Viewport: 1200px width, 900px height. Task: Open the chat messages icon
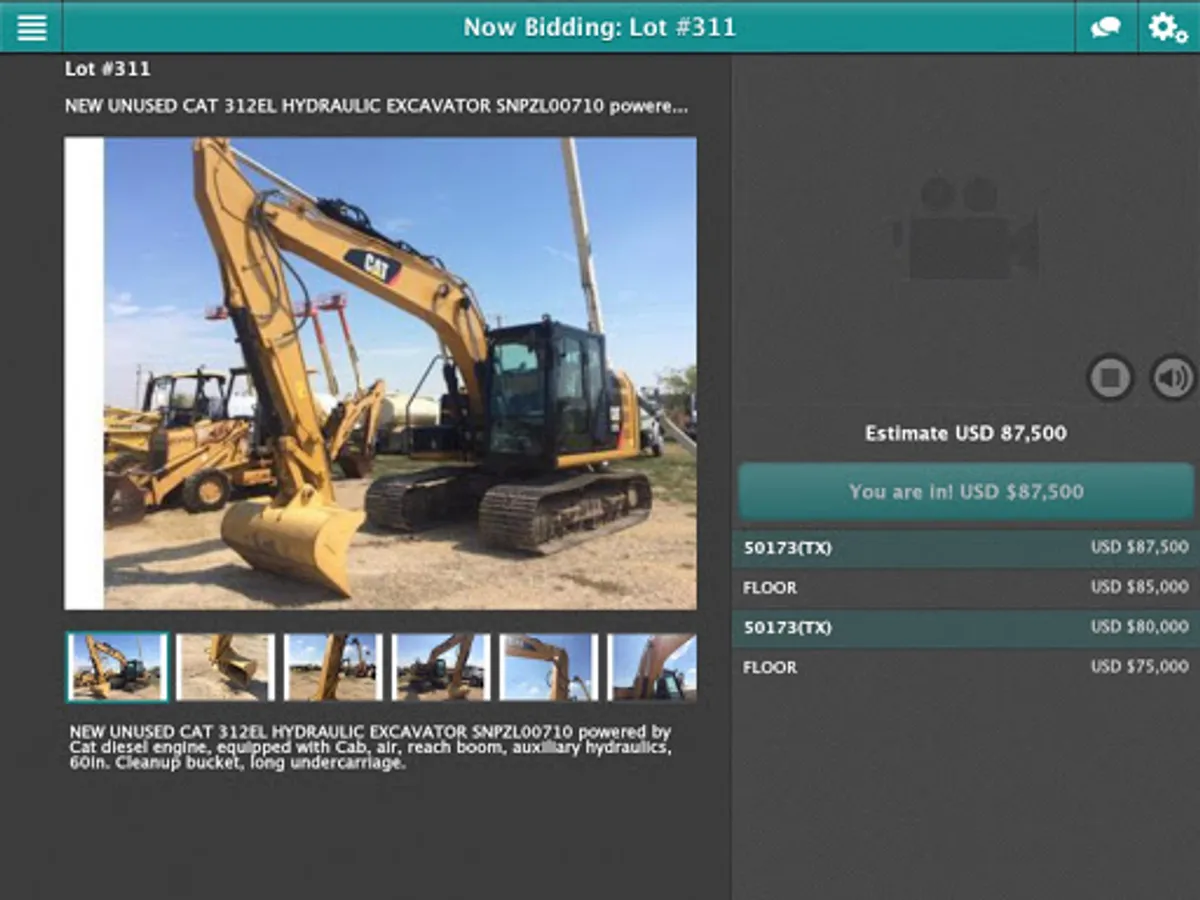point(1106,27)
